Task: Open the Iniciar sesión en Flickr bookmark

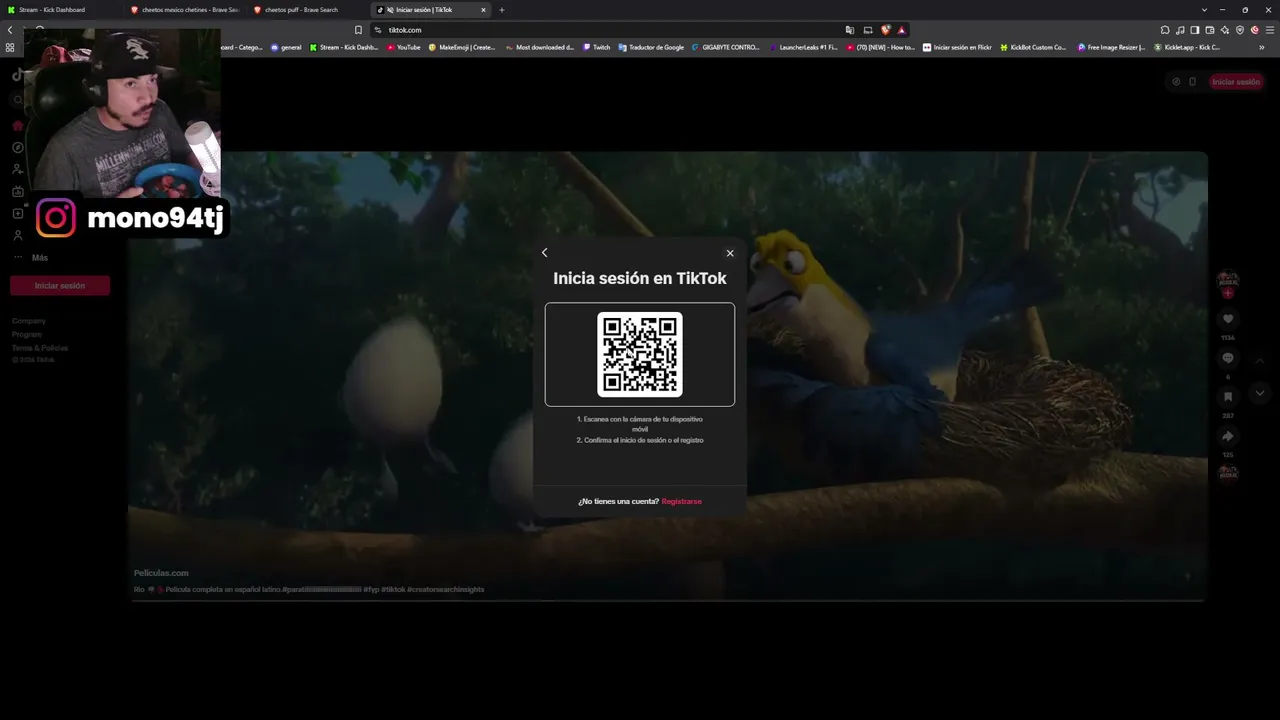Action: coord(957,47)
